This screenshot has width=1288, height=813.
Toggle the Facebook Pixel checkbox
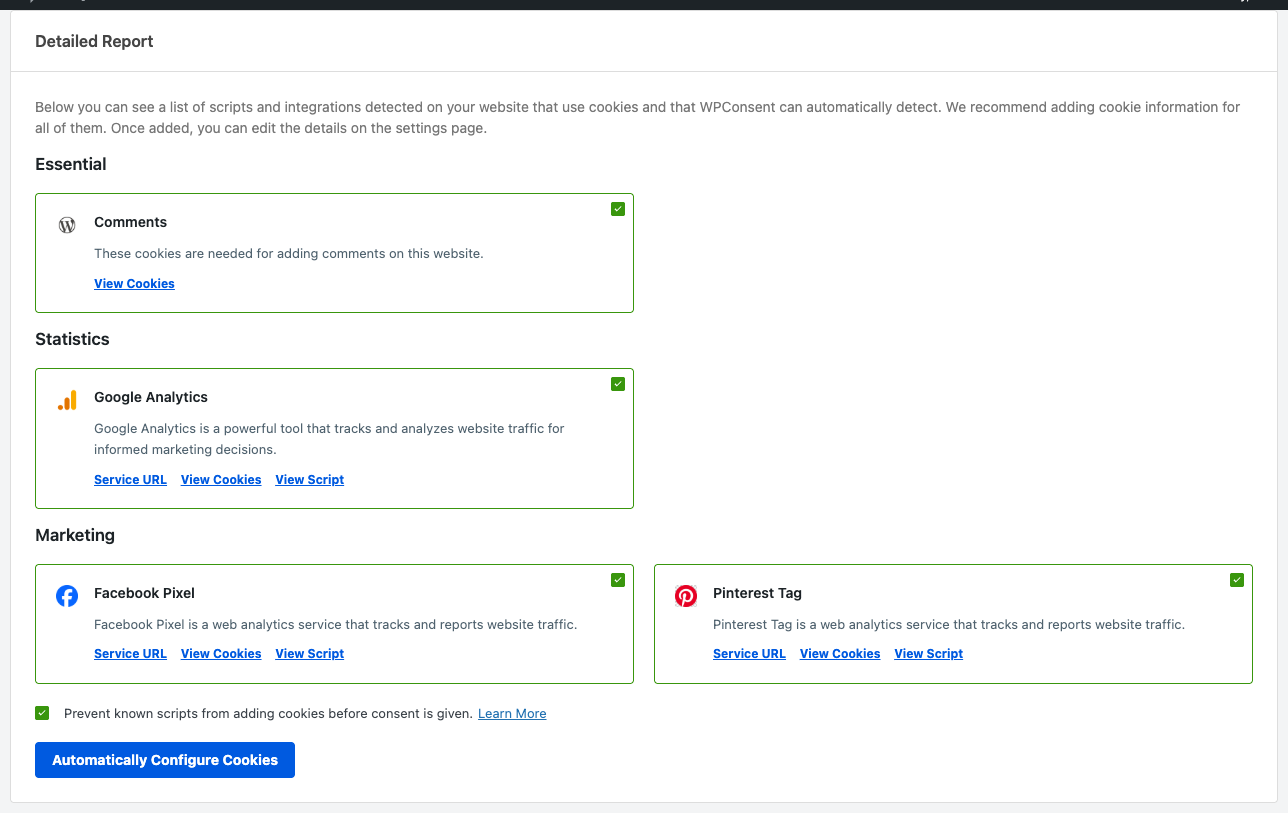pos(617,579)
